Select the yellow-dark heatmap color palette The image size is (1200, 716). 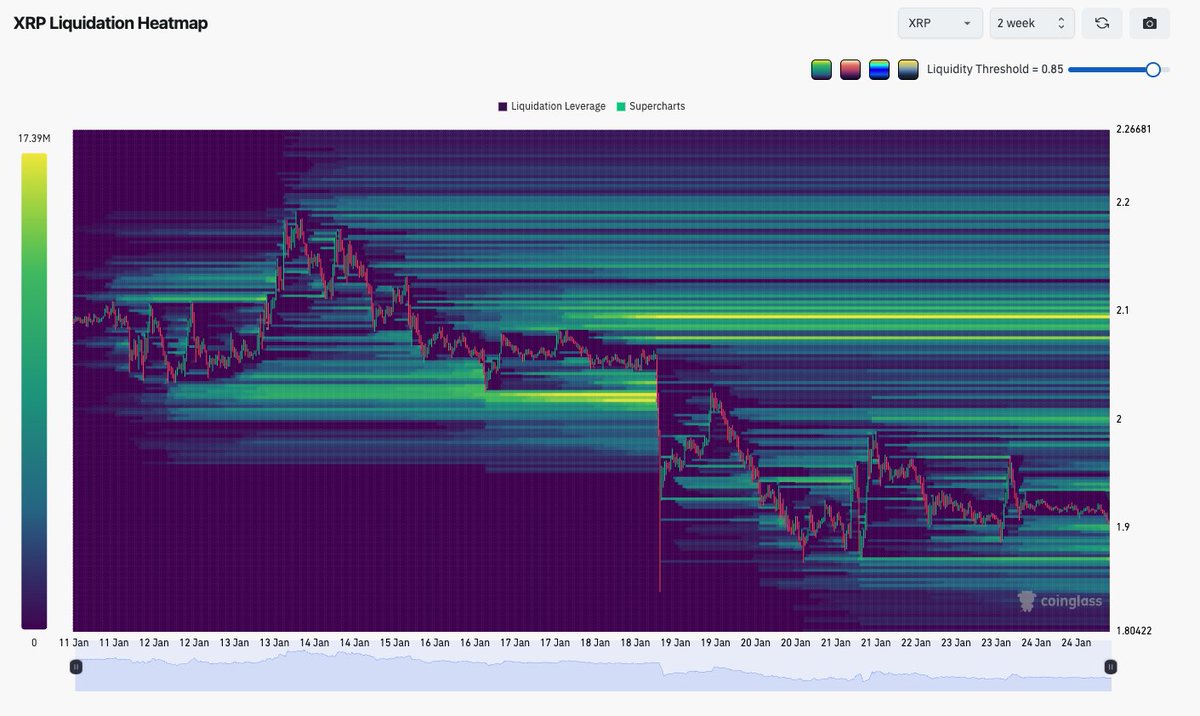(908, 69)
